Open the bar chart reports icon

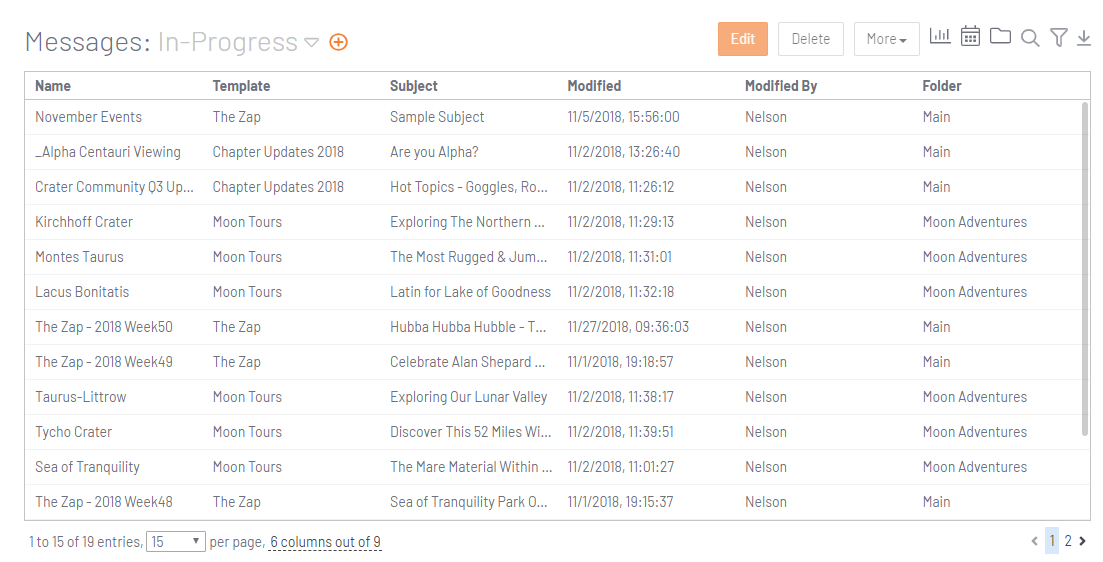pyautogui.click(x=940, y=36)
